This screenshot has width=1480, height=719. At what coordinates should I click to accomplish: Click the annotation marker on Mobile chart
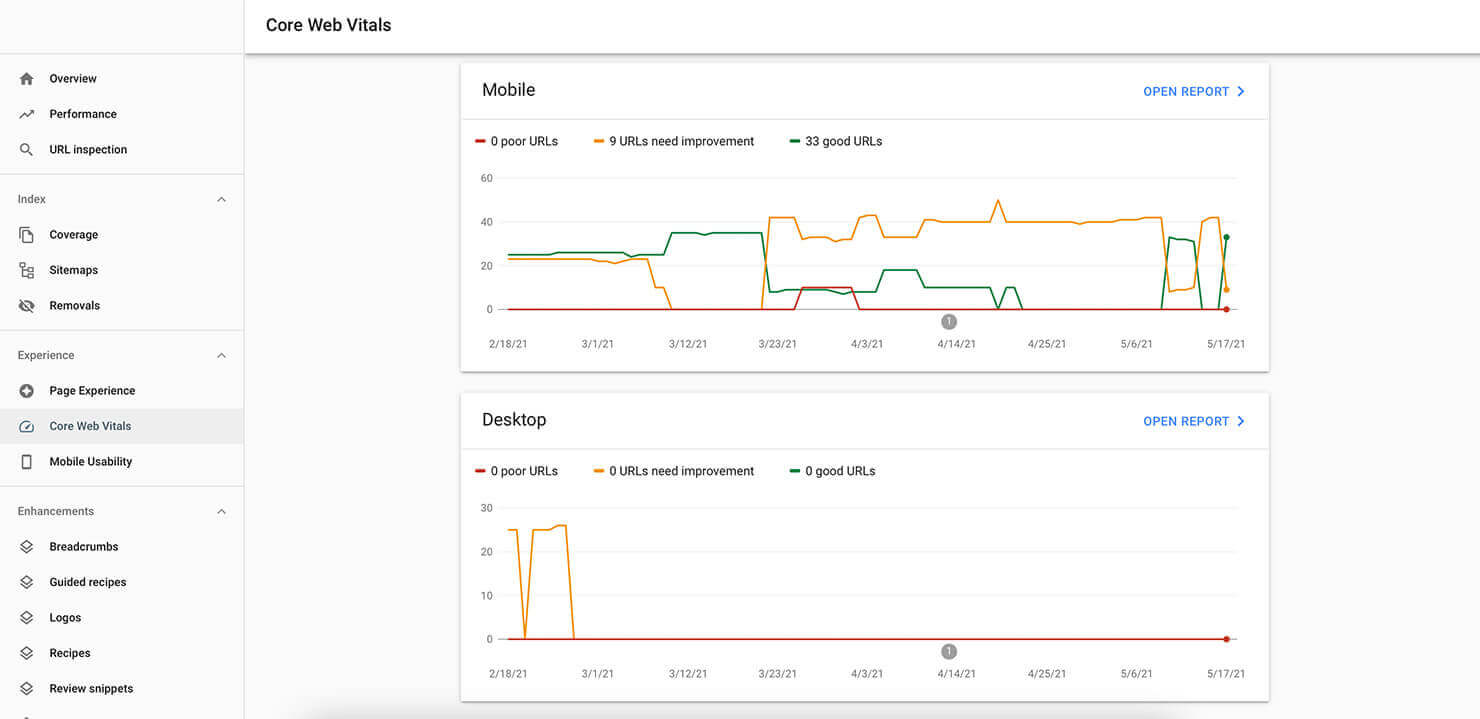[949, 321]
